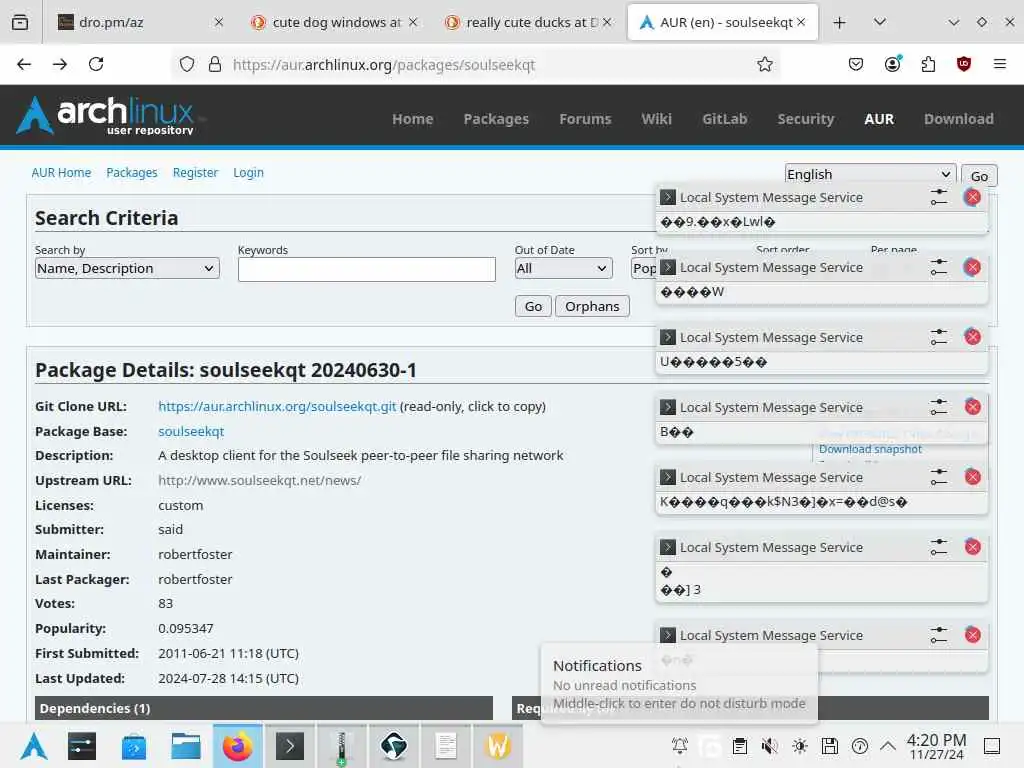This screenshot has width=1024, height=768.
Task: Open the GitLab navigation item
Action: click(x=724, y=119)
